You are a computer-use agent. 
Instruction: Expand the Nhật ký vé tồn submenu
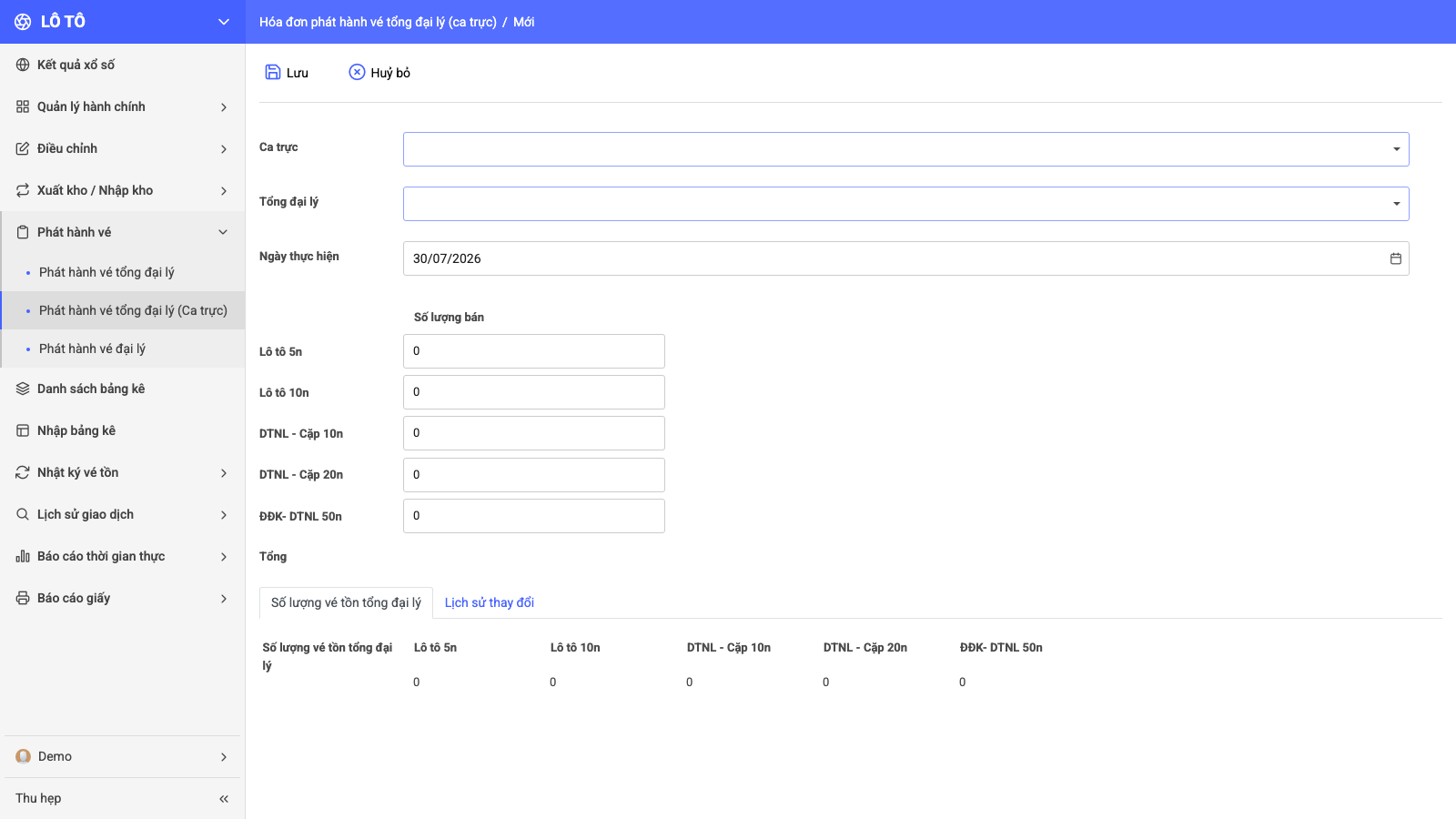[122, 472]
